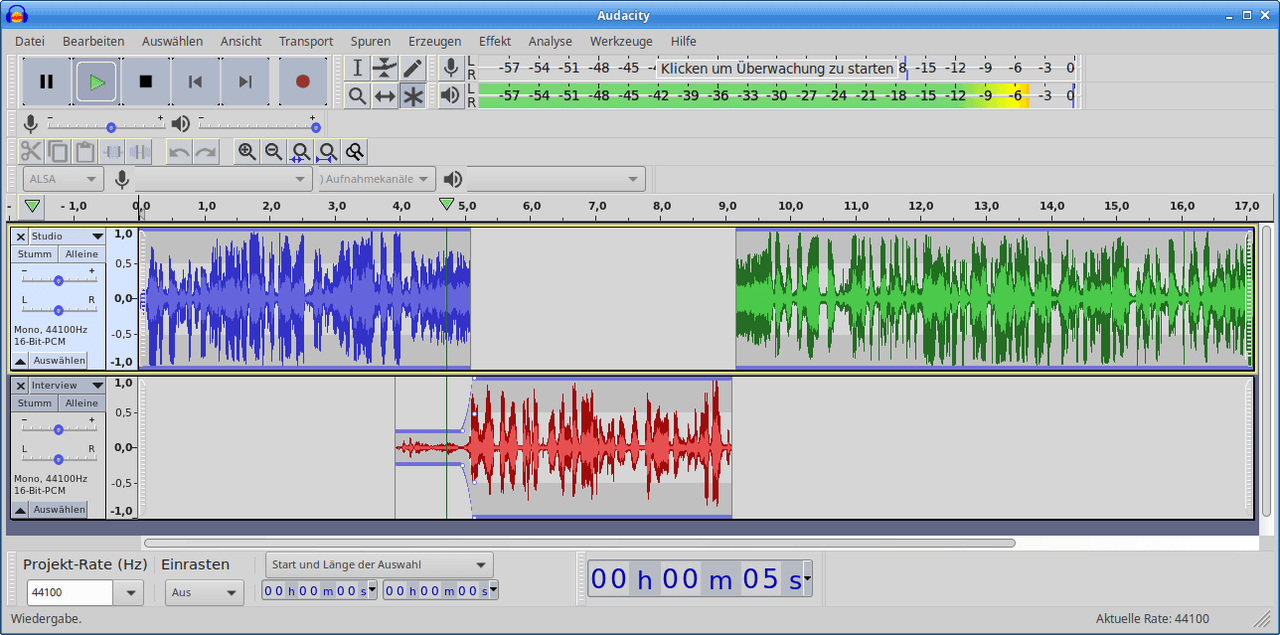Image resolution: width=1280 pixels, height=635 pixels.
Task: Select the Verschiebewerkzeug (time shift tool)
Action: coord(384,95)
